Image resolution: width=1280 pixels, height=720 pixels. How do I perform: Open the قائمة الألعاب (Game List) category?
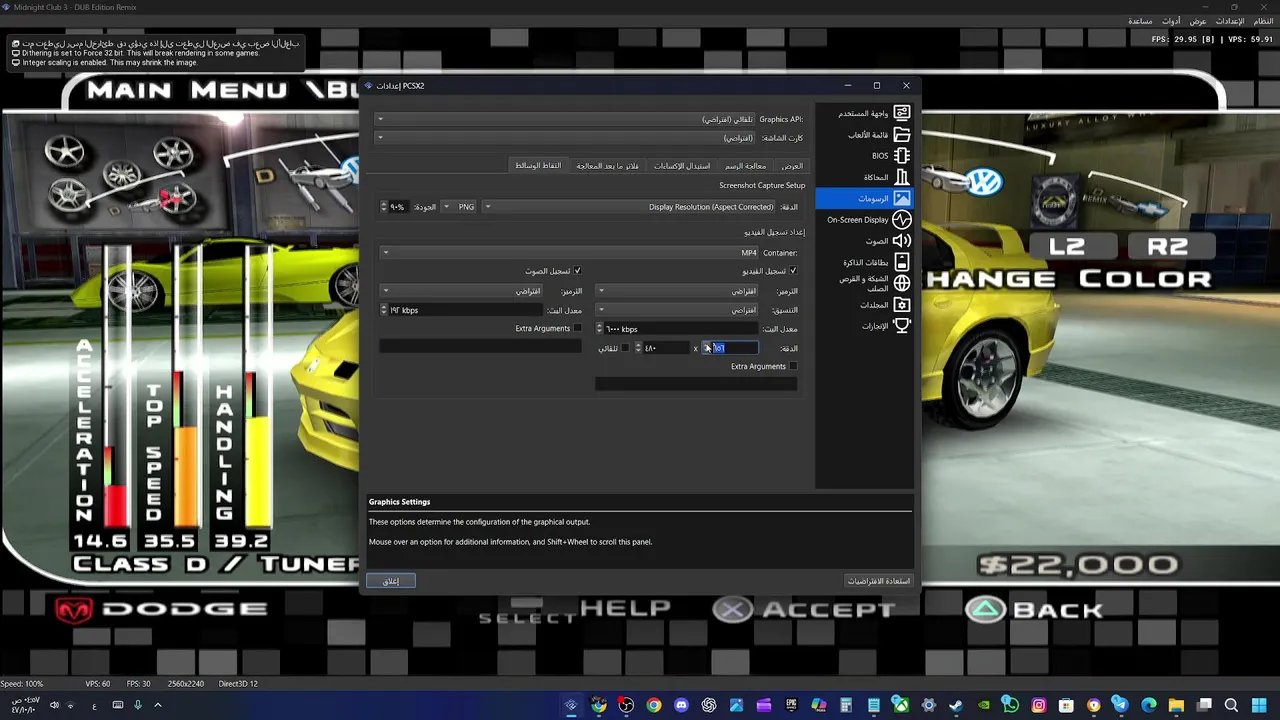(866, 134)
